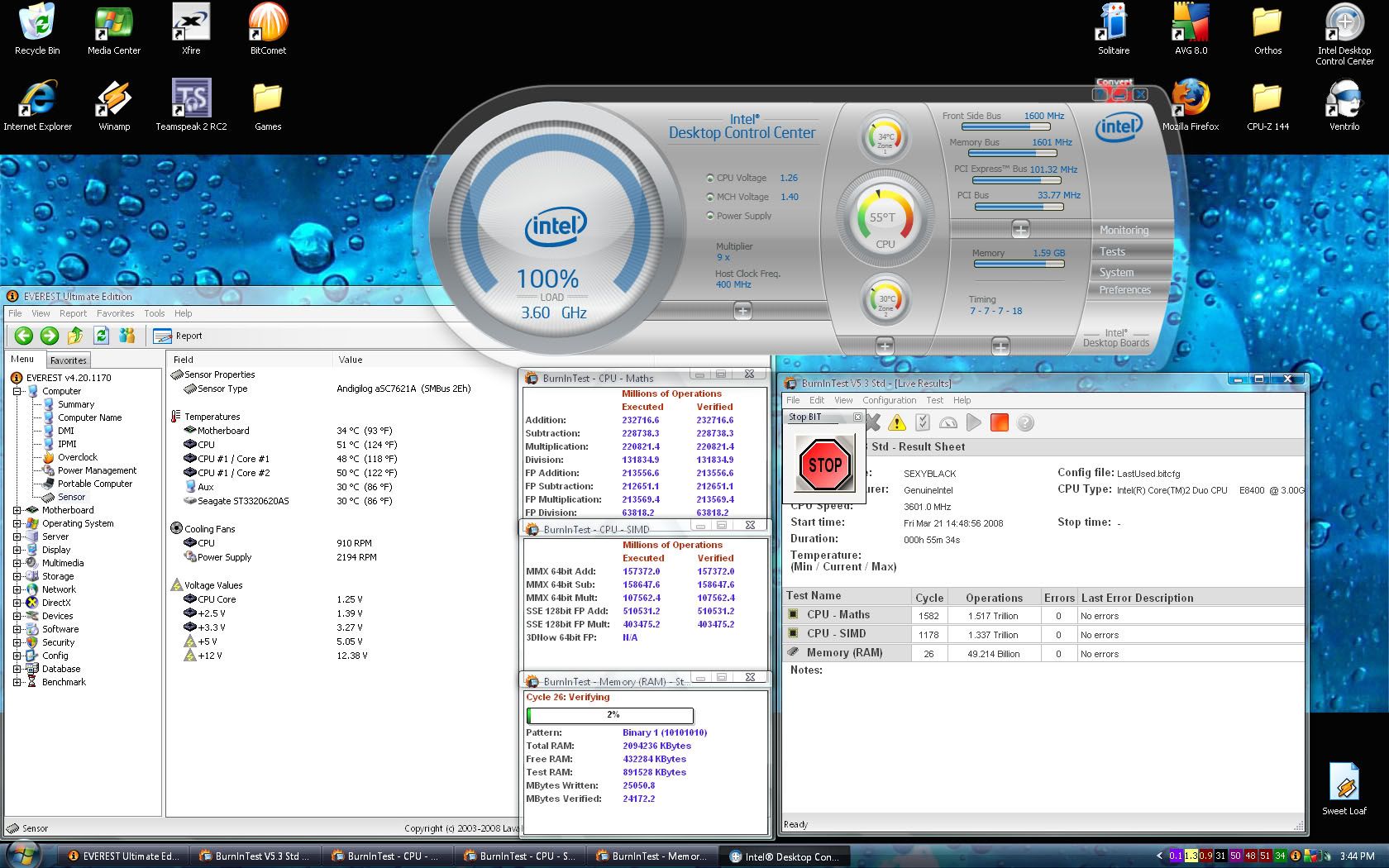Switch to the Favorites tab in EVEREST
The image size is (1389, 868).
tap(68, 360)
